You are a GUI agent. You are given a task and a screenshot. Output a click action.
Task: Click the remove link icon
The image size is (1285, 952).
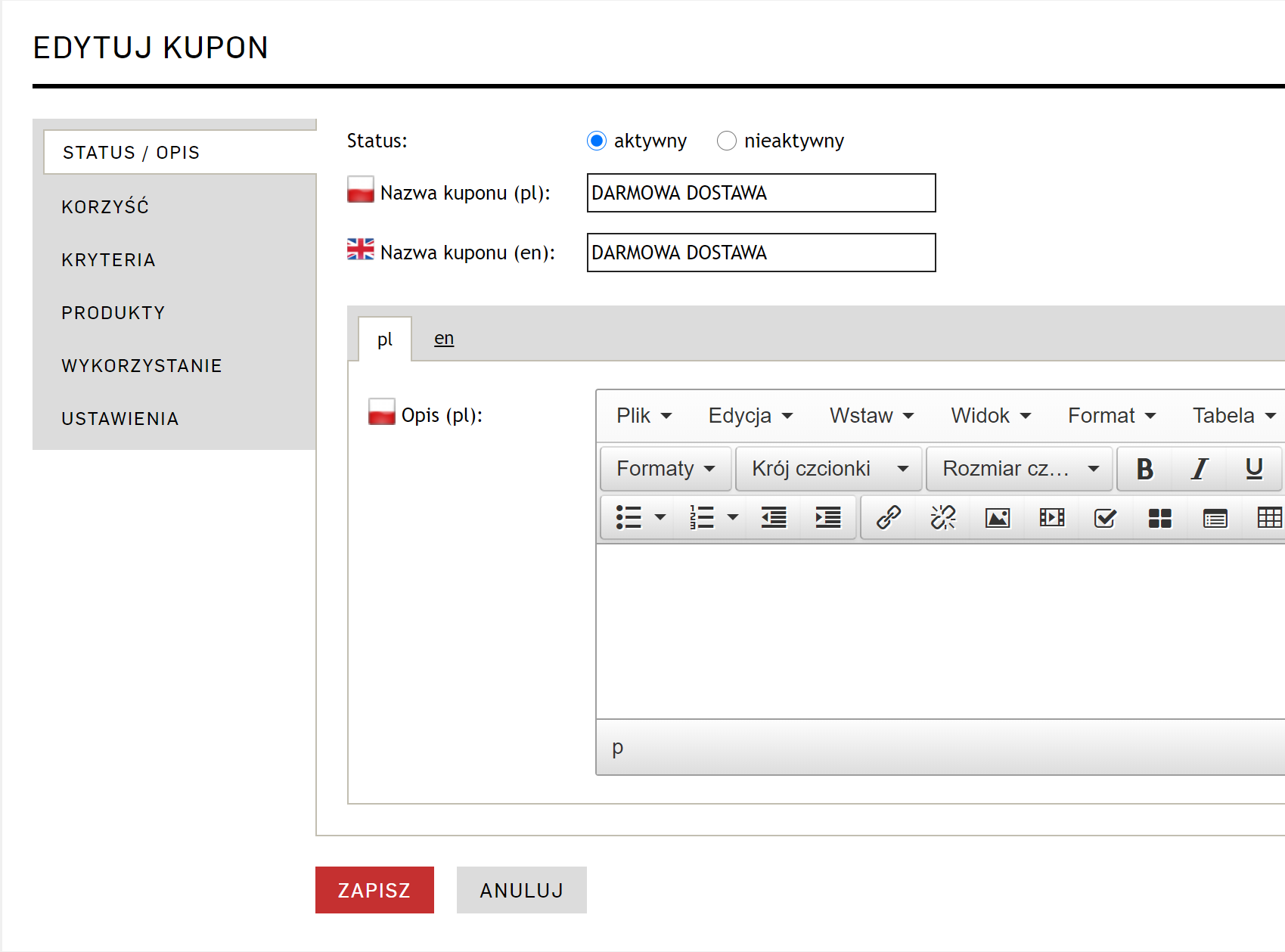942,518
